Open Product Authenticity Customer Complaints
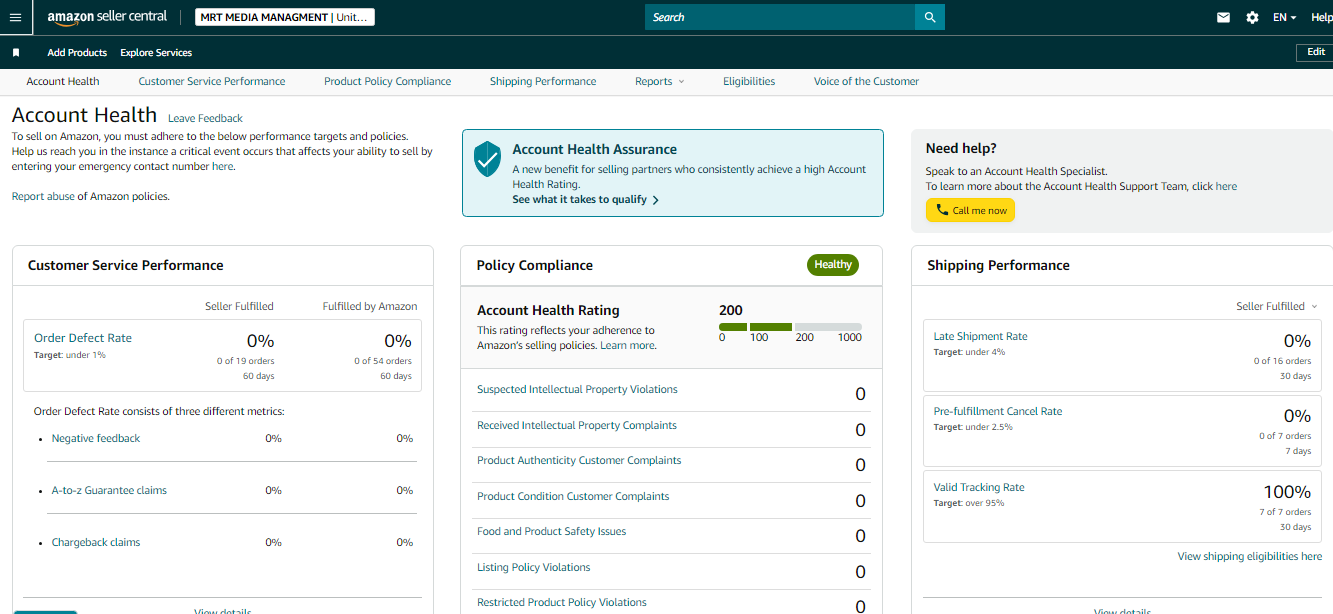Viewport: 1333px width, 614px height. click(x=579, y=460)
